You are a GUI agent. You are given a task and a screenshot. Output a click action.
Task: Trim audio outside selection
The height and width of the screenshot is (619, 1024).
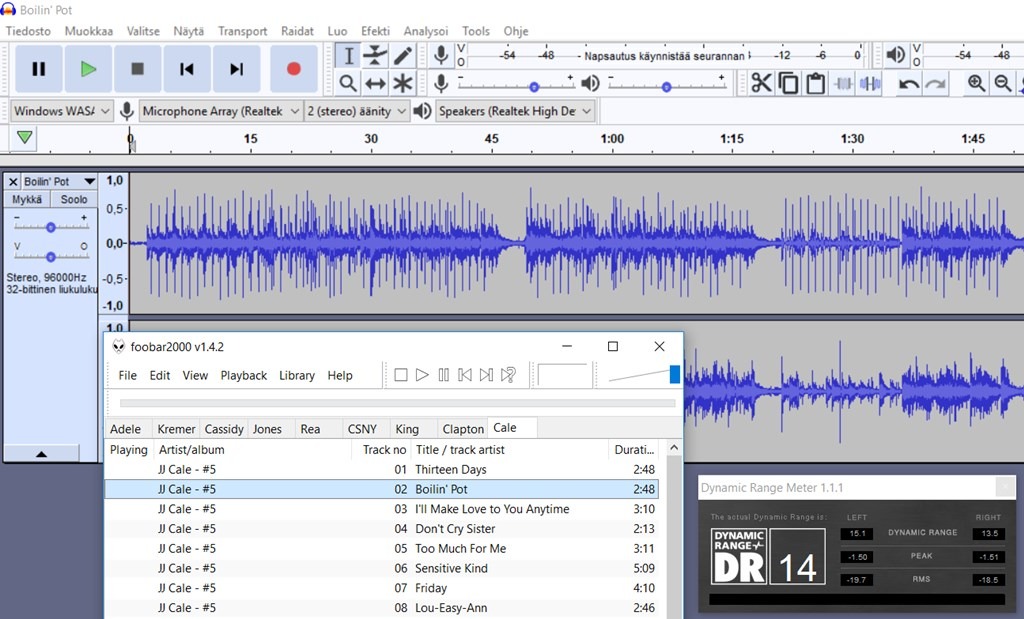(843, 84)
